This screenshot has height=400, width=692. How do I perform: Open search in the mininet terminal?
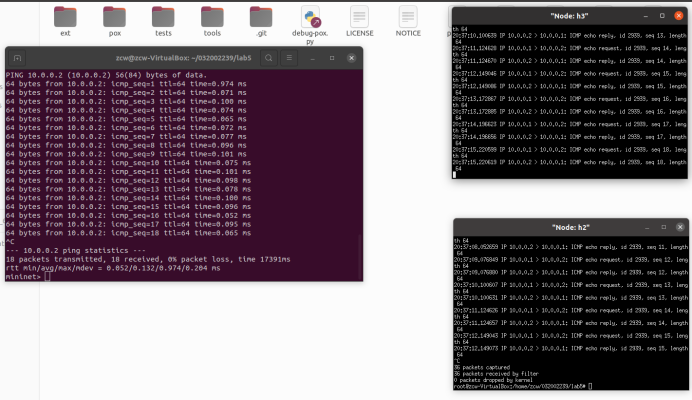(268, 58)
